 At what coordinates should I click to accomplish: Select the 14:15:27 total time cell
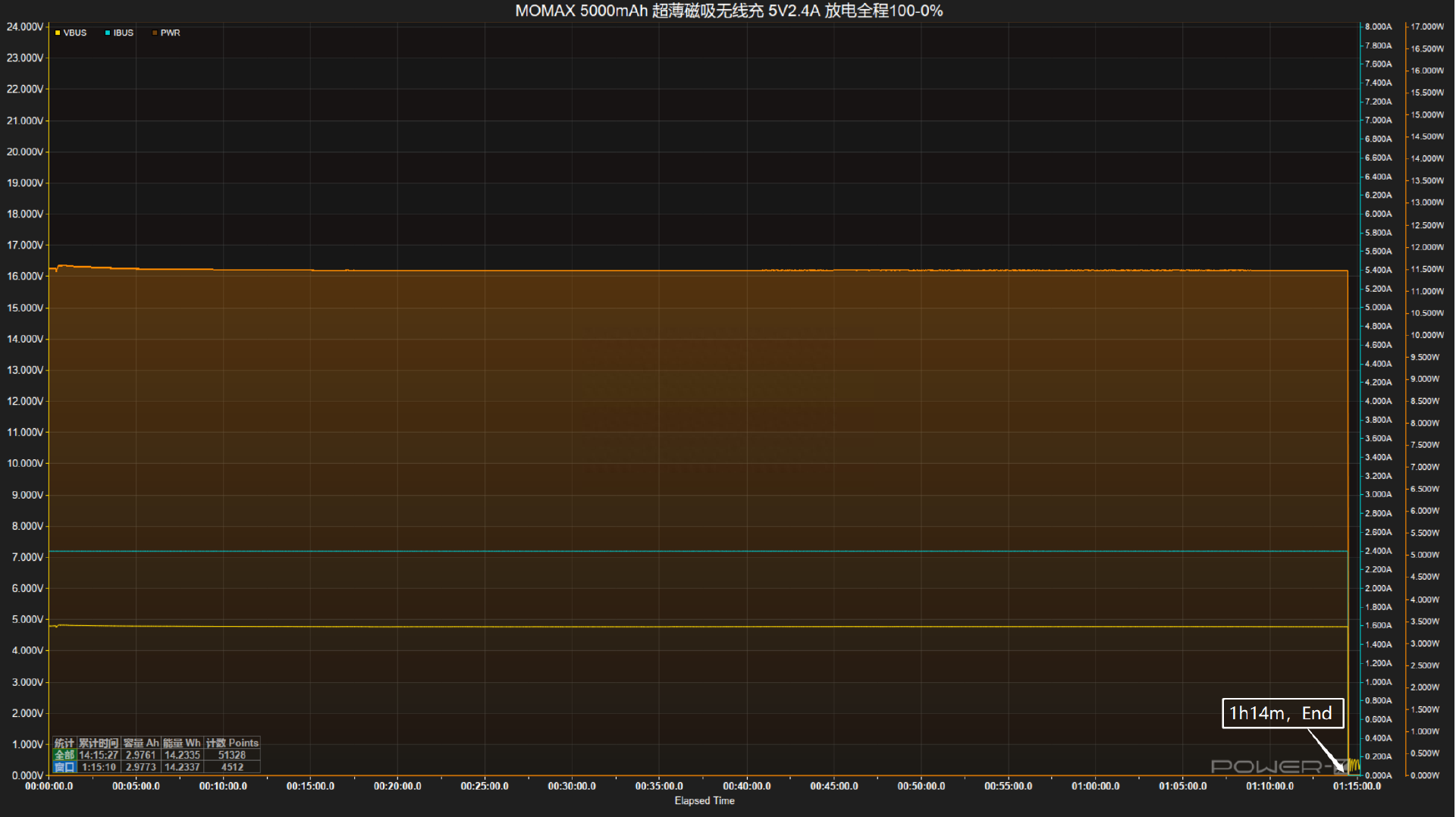[x=99, y=755]
